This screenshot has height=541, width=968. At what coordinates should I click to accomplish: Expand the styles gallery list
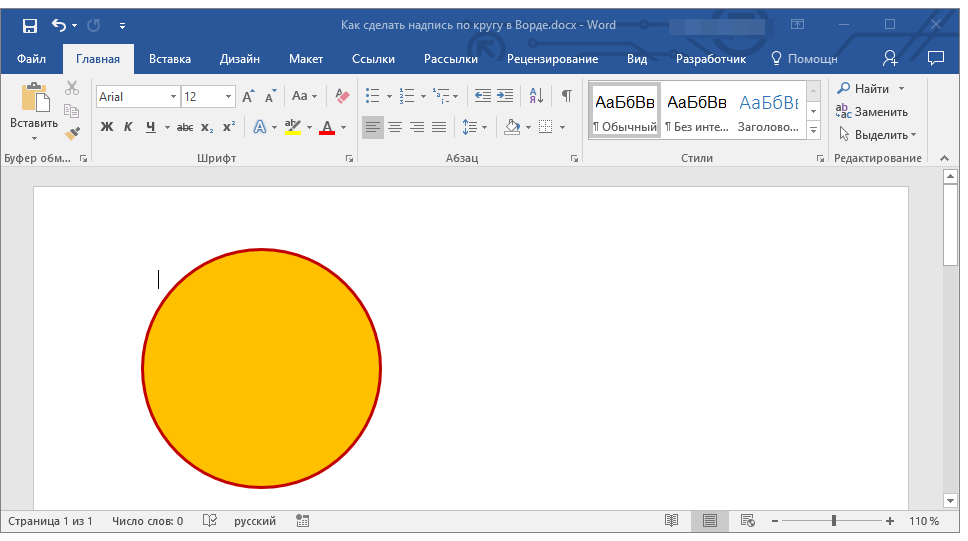(x=813, y=131)
